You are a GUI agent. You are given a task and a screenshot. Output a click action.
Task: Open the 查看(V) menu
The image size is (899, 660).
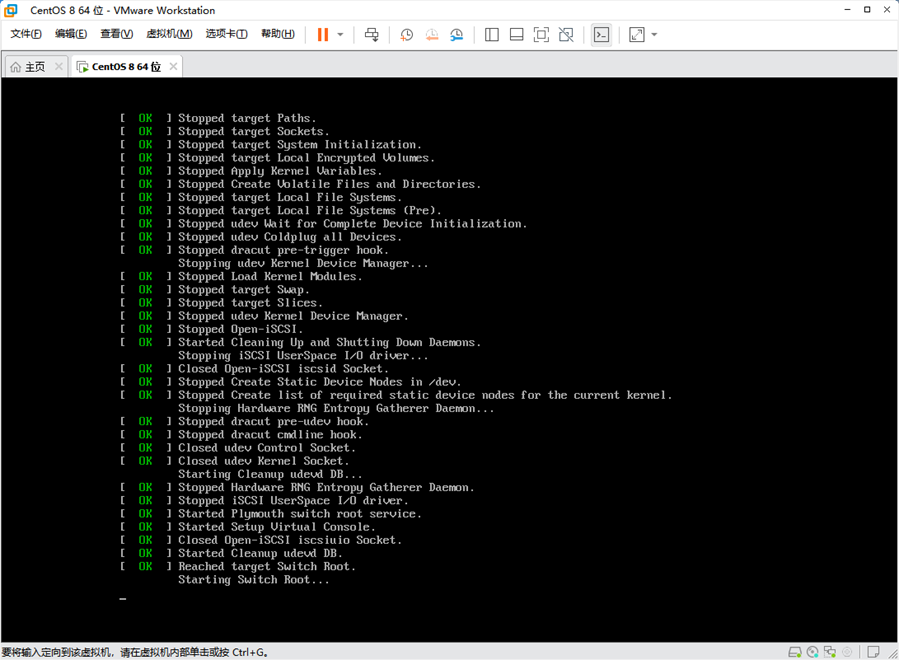point(116,34)
